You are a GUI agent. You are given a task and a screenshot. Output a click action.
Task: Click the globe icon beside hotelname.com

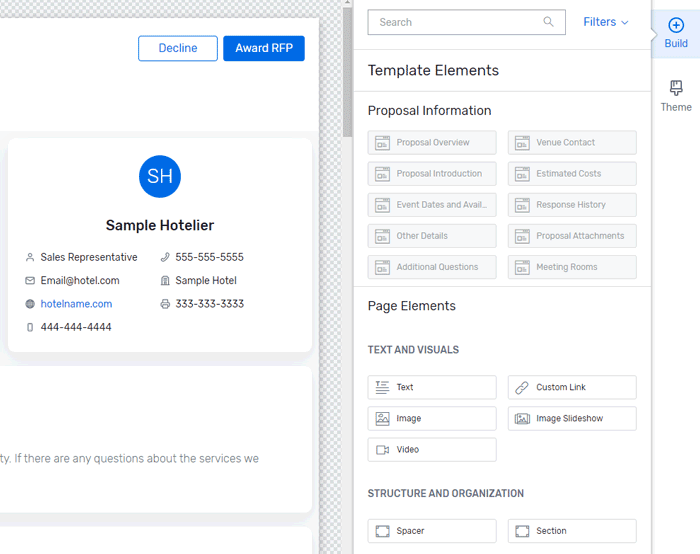tap(30, 304)
